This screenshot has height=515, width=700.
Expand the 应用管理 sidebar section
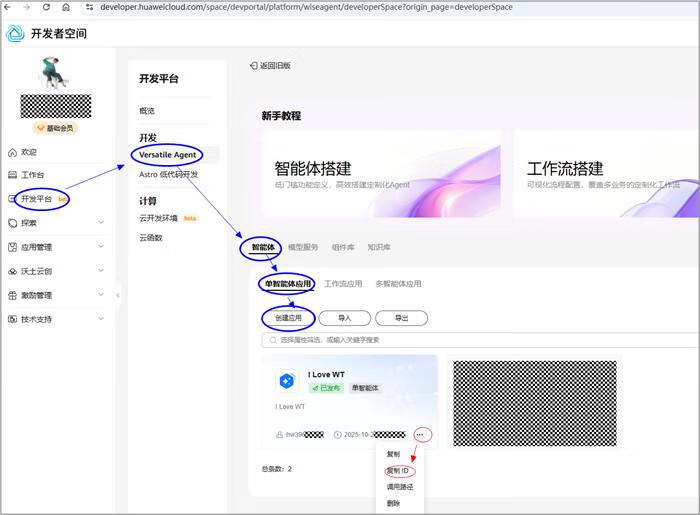(x=101, y=247)
